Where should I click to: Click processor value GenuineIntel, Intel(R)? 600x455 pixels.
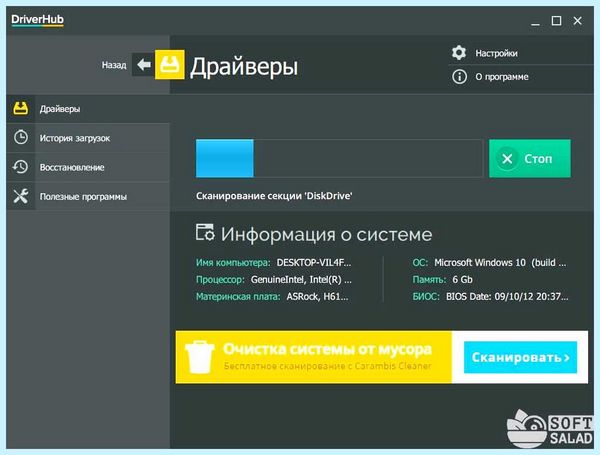tap(301, 280)
